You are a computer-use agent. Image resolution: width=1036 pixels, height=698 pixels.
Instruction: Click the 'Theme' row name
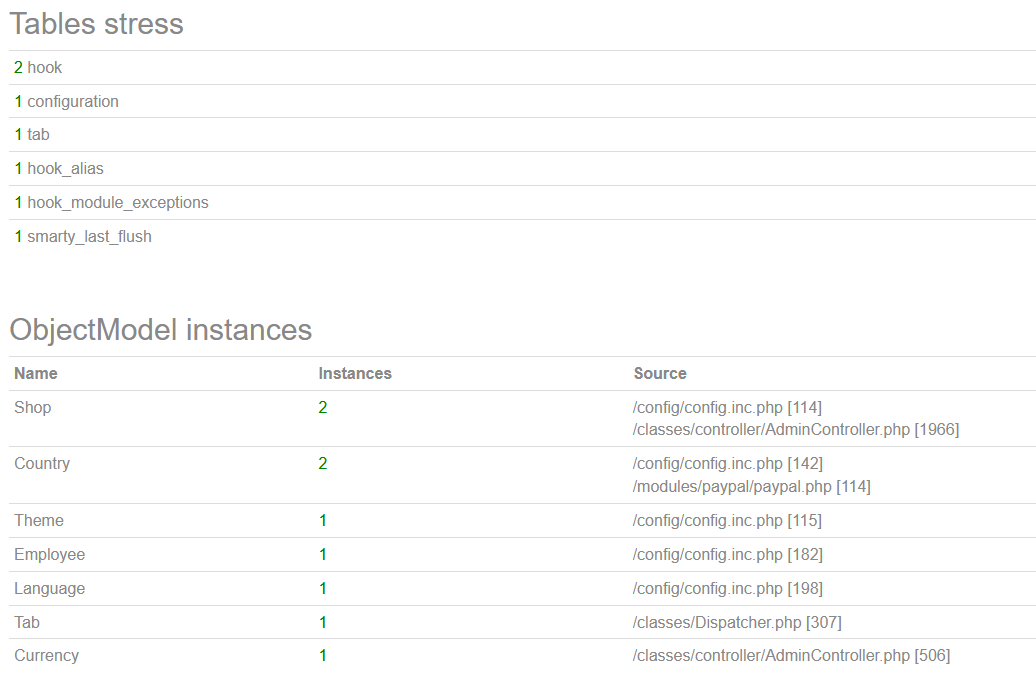pyautogui.click(x=39, y=521)
